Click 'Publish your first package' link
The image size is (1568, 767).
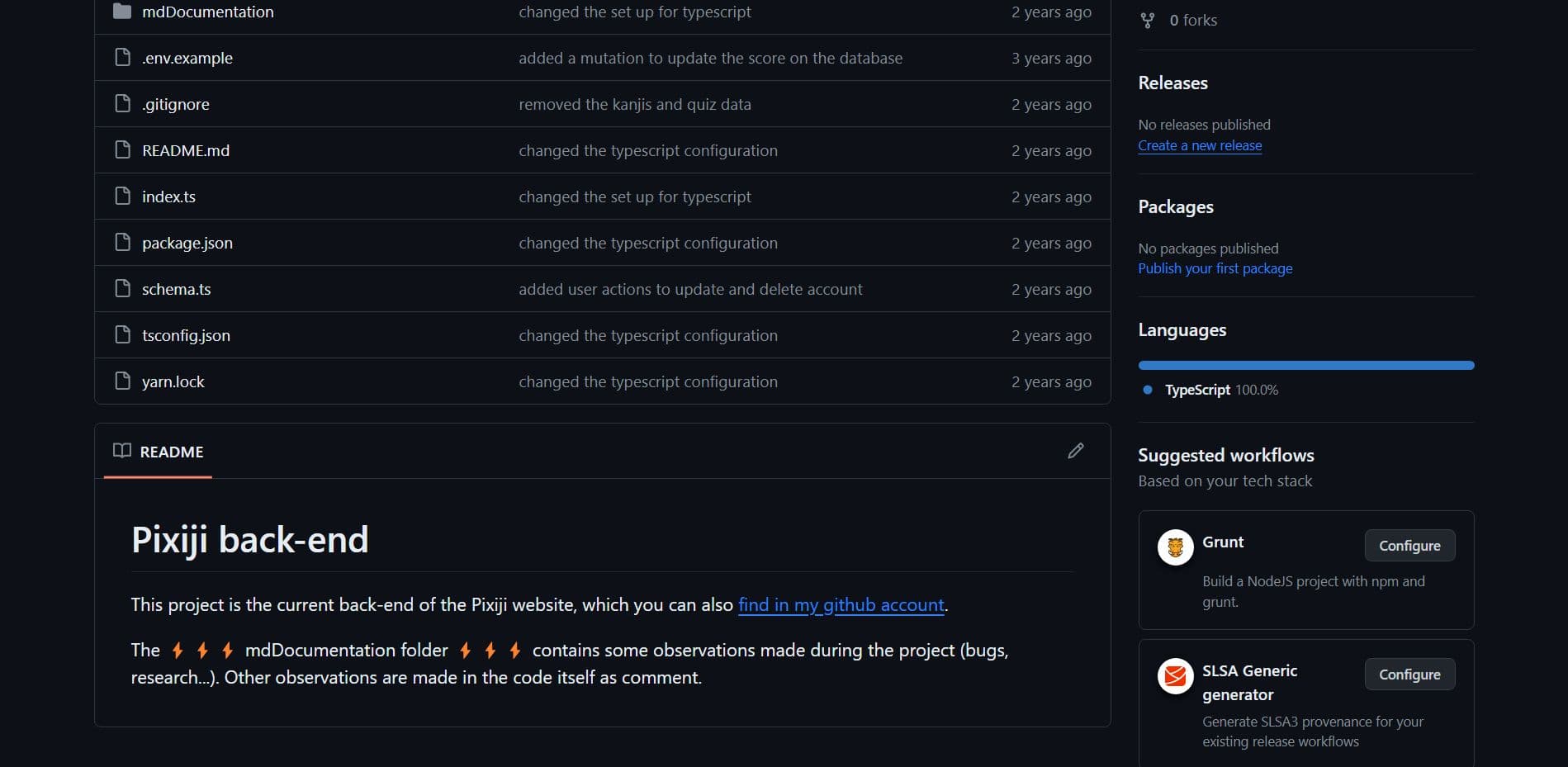[1215, 268]
